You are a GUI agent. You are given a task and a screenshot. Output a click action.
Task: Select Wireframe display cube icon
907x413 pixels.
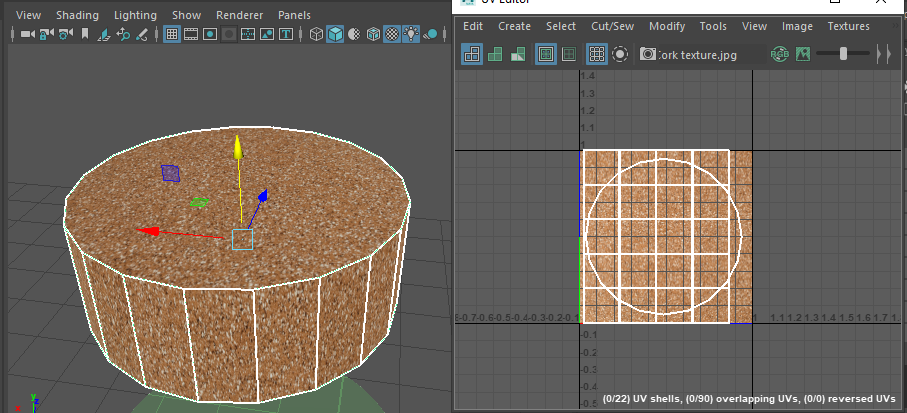(316, 34)
